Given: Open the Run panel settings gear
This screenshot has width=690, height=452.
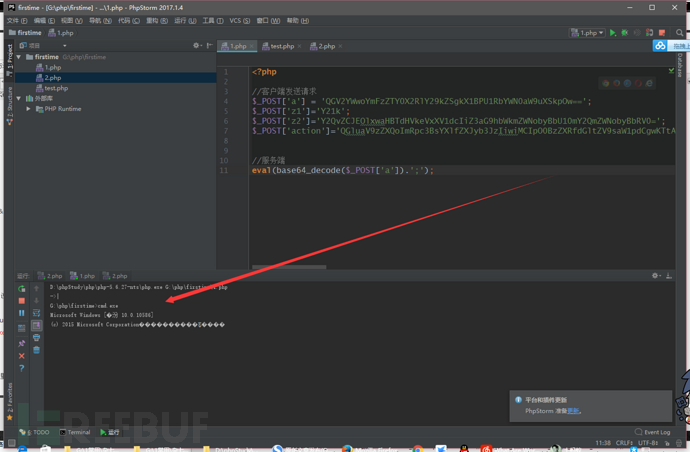Looking at the screenshot, I should [x=655, y=276].
